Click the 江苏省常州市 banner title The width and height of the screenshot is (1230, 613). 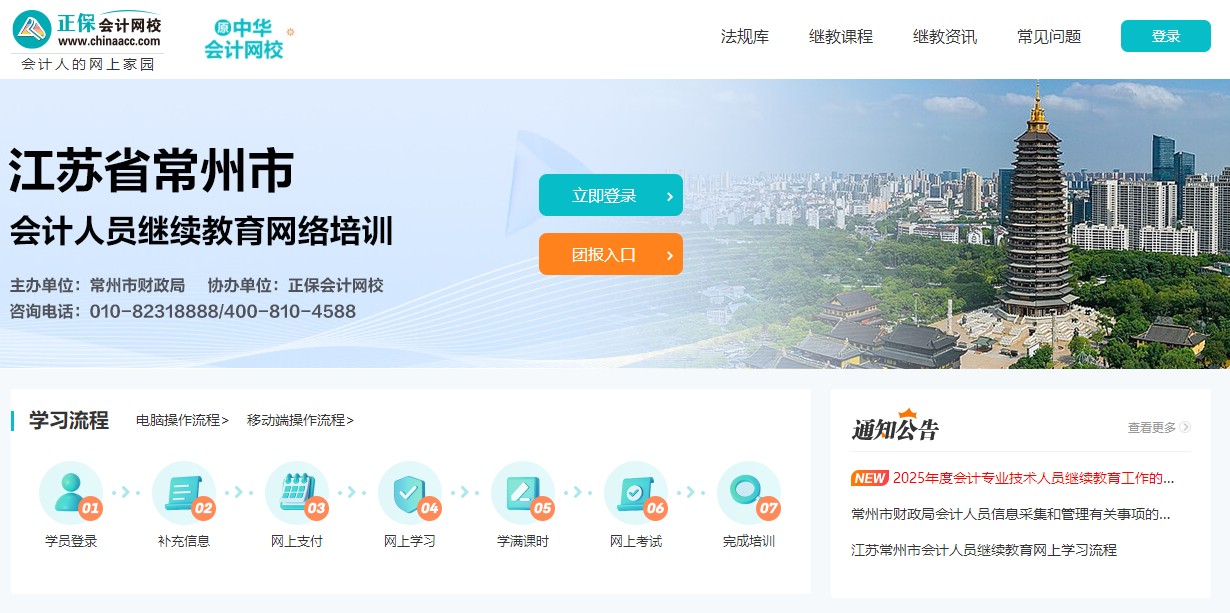click(x=152, y=171)
